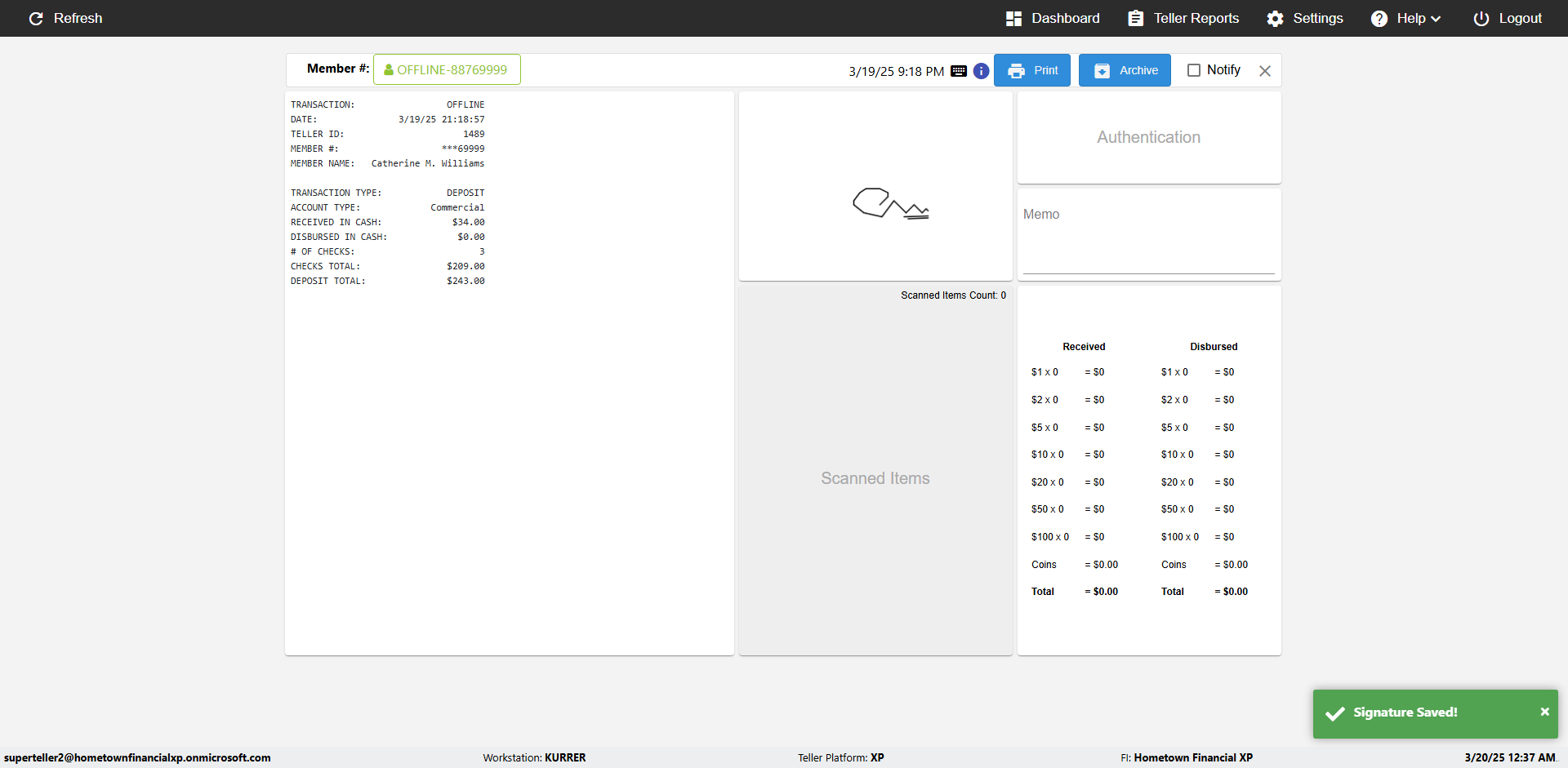Click the Disbursed $50 x 0 row
The height and width of the screenshot is (768, 1568).
1198,509
